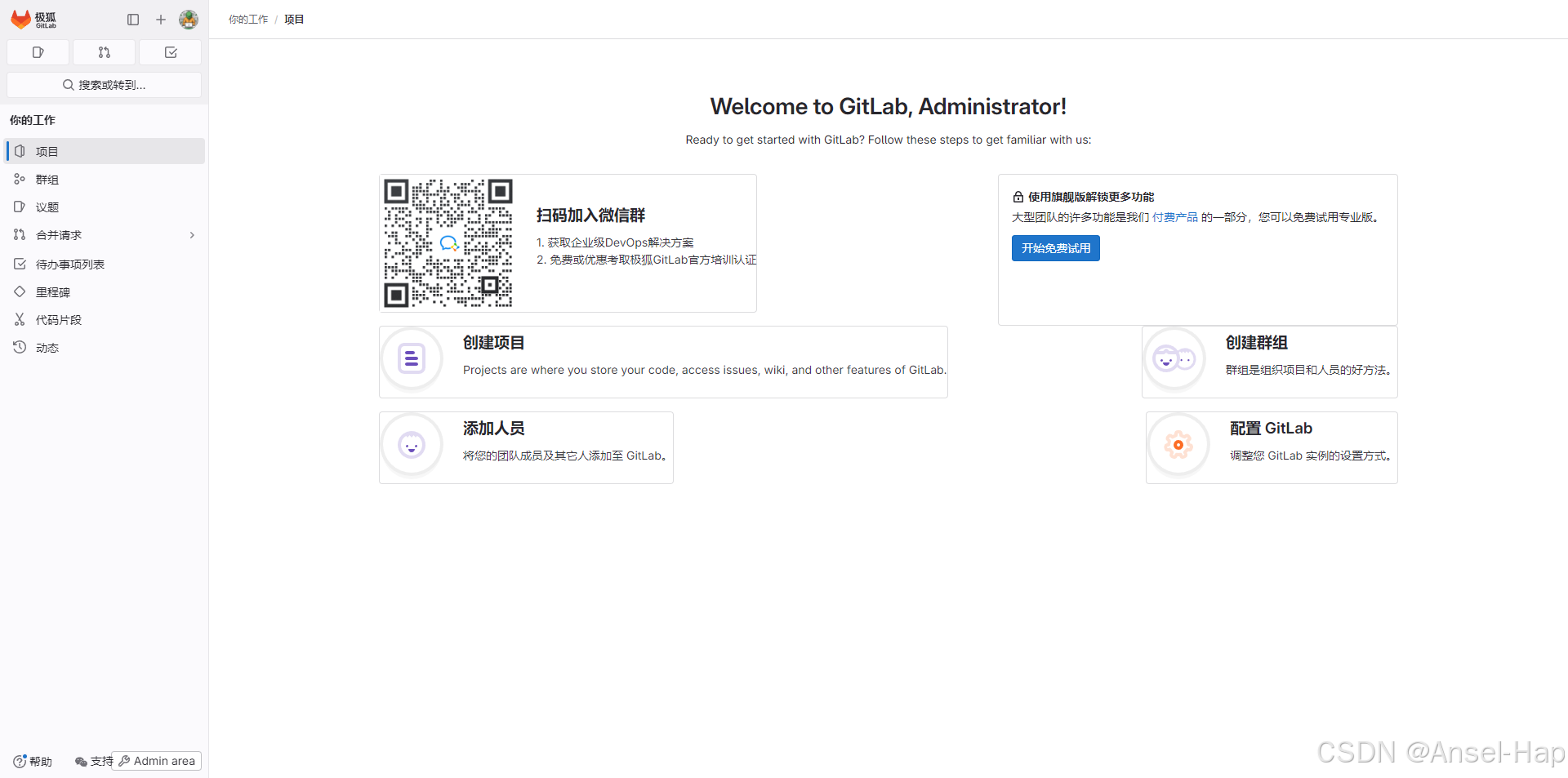Click the 代码片段 scissors icon

(20, 319)
